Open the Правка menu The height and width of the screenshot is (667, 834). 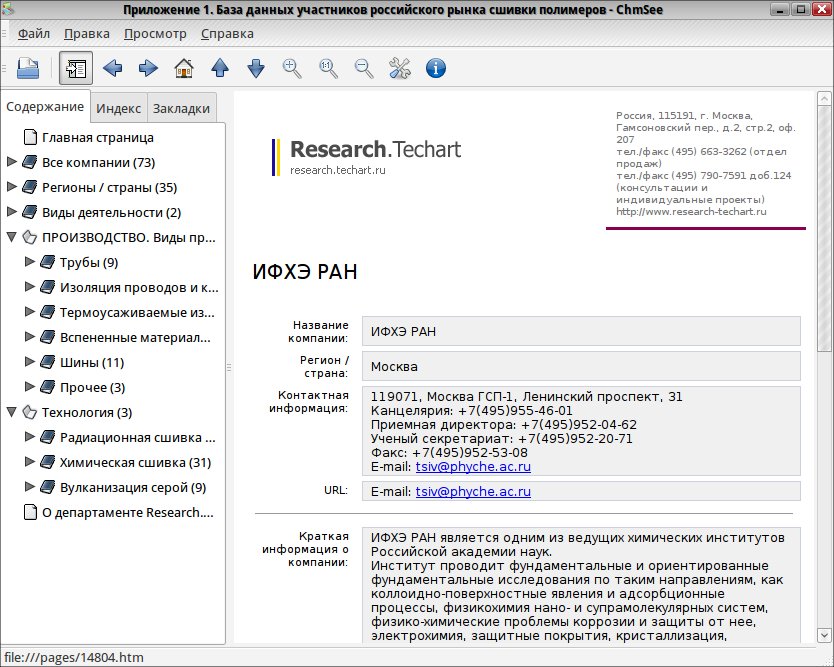[87, 34]
